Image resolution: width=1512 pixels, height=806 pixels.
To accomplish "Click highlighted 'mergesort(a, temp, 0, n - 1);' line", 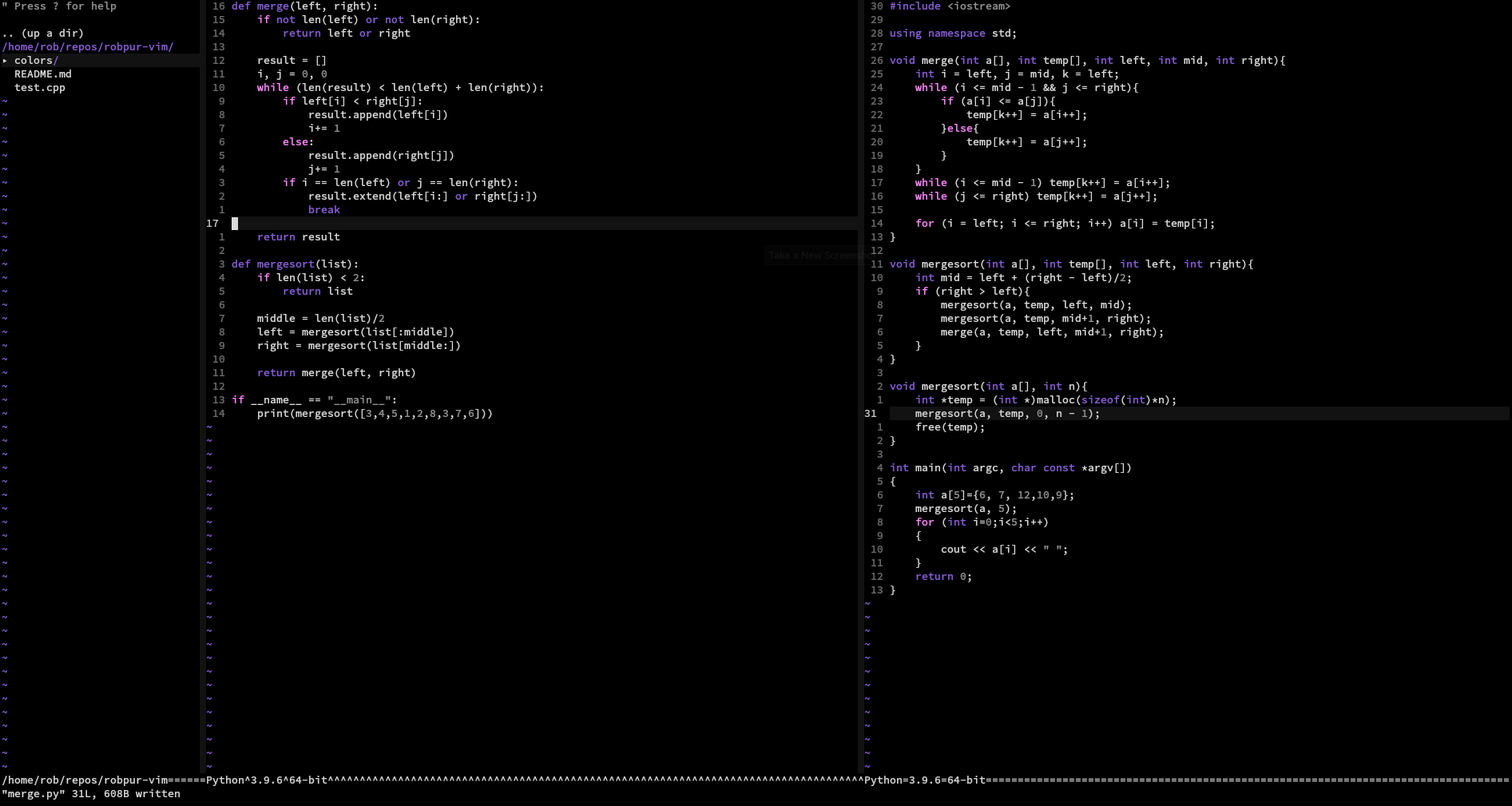I will (x=1008, y=414).
